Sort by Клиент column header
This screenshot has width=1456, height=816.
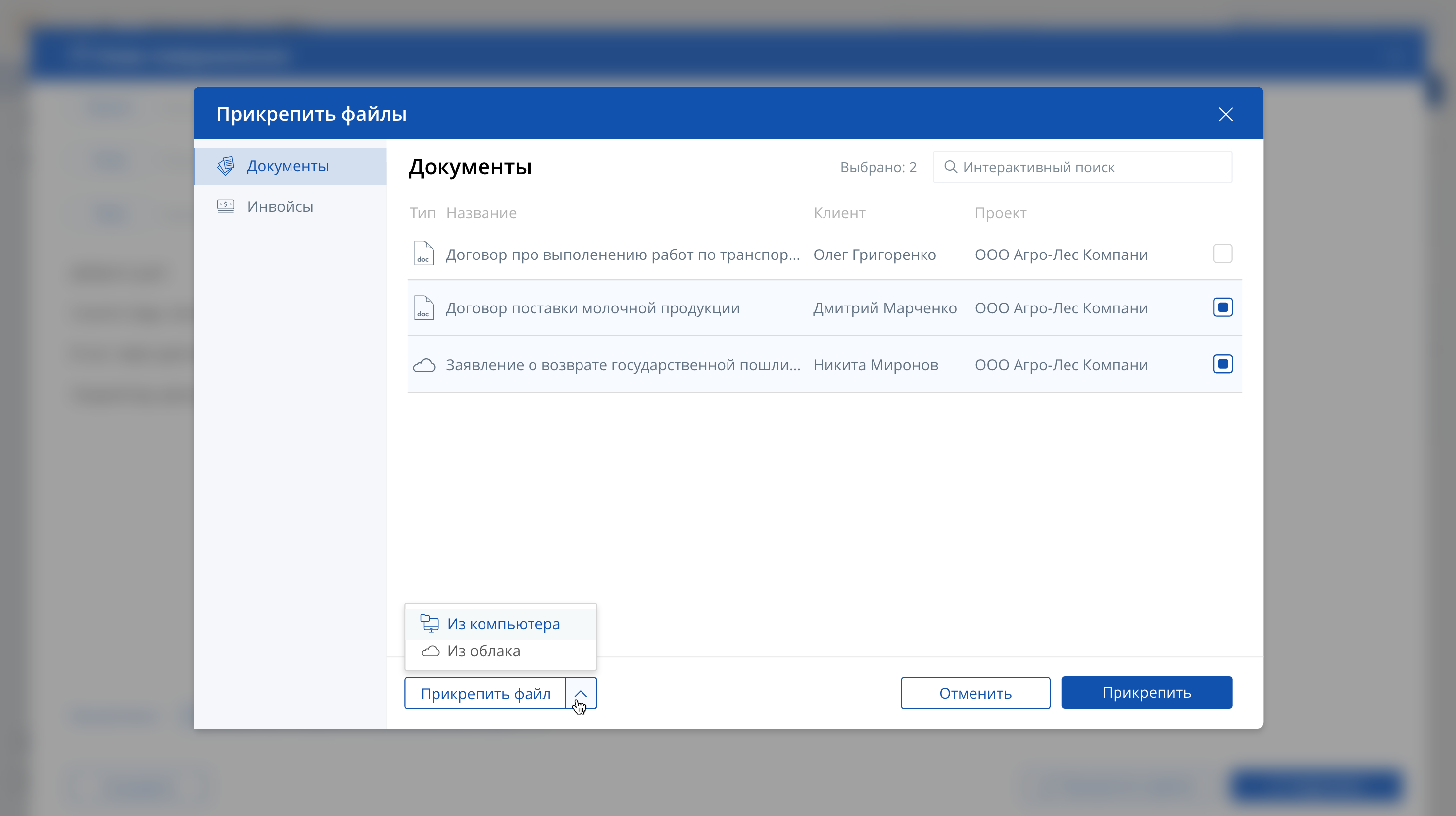pyautogui.click(x=839, y=213)
